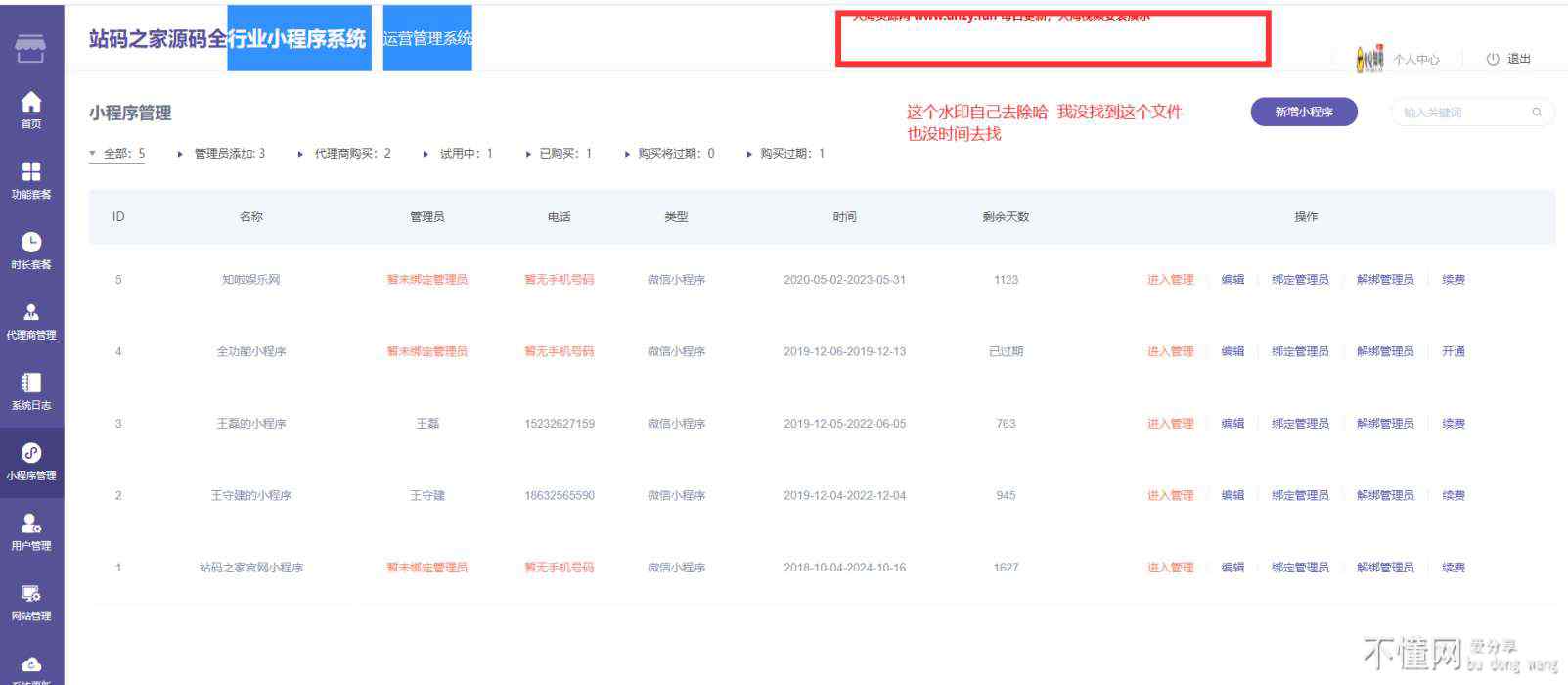Click the store logo icon in sidebar
Image resolution: width=1568 pixels, height=685 pixels.
click(x=30, y=48)
